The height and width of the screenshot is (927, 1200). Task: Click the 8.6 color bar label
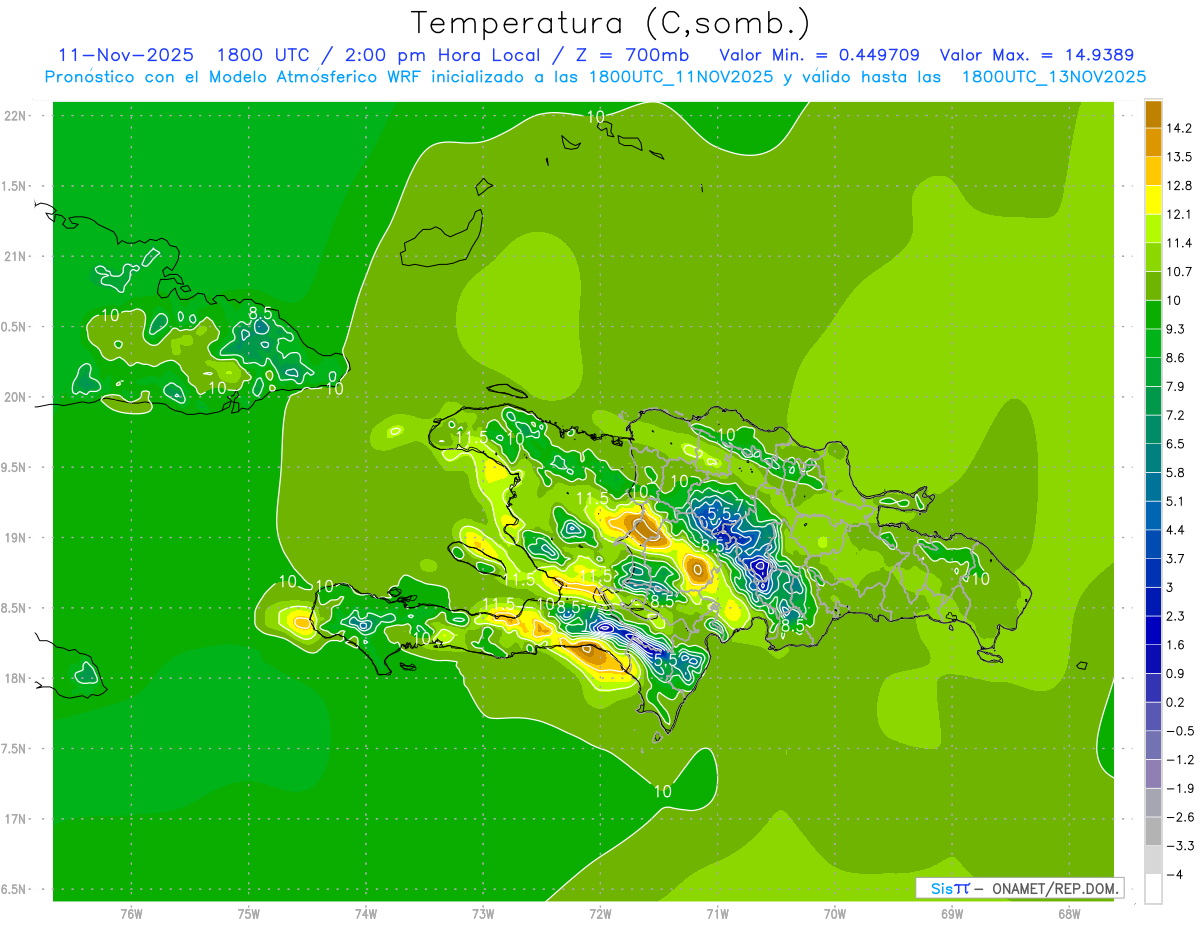point(1175,358)
